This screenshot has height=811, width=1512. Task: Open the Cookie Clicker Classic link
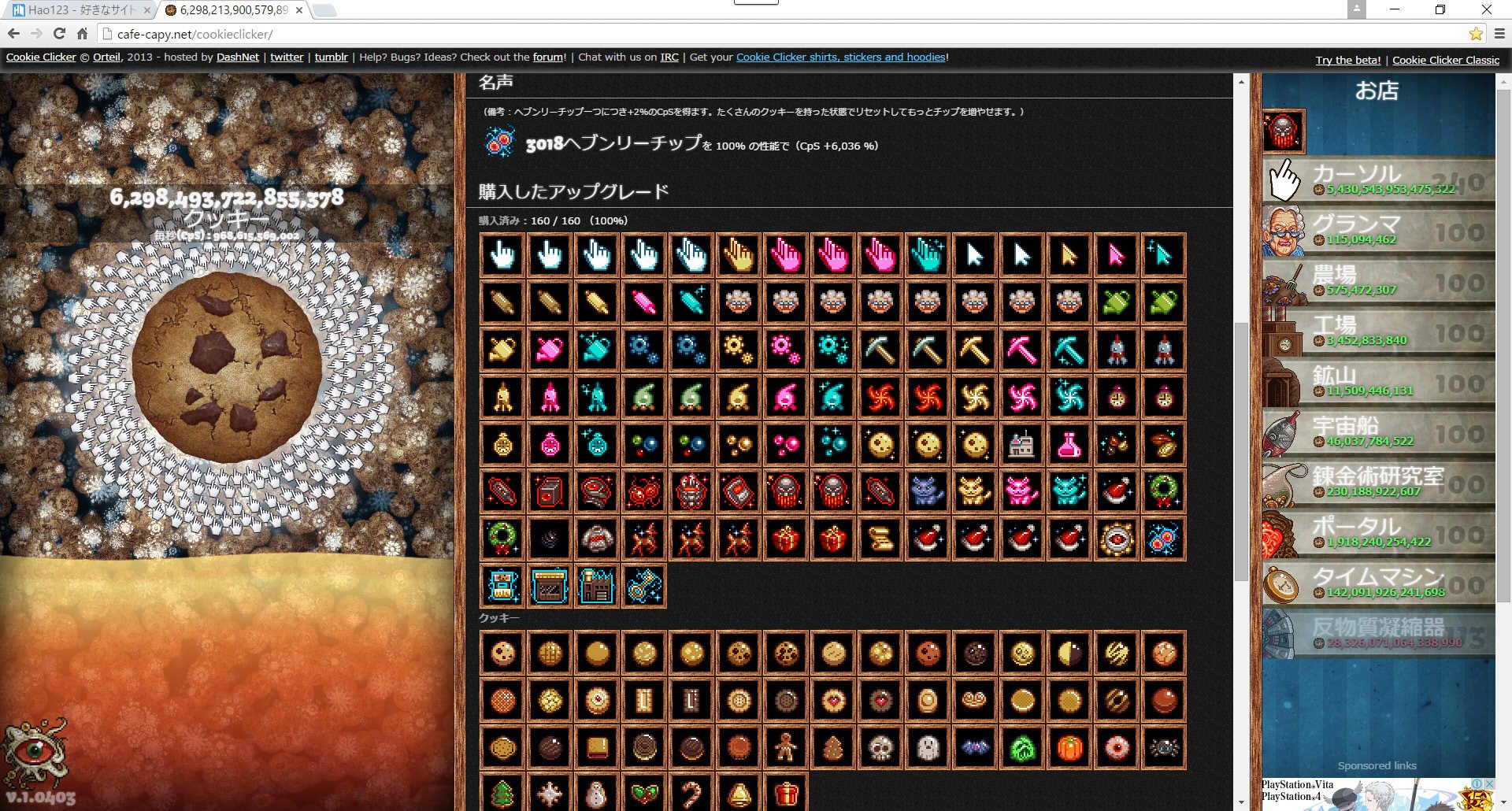click(x=1446, y=60)
